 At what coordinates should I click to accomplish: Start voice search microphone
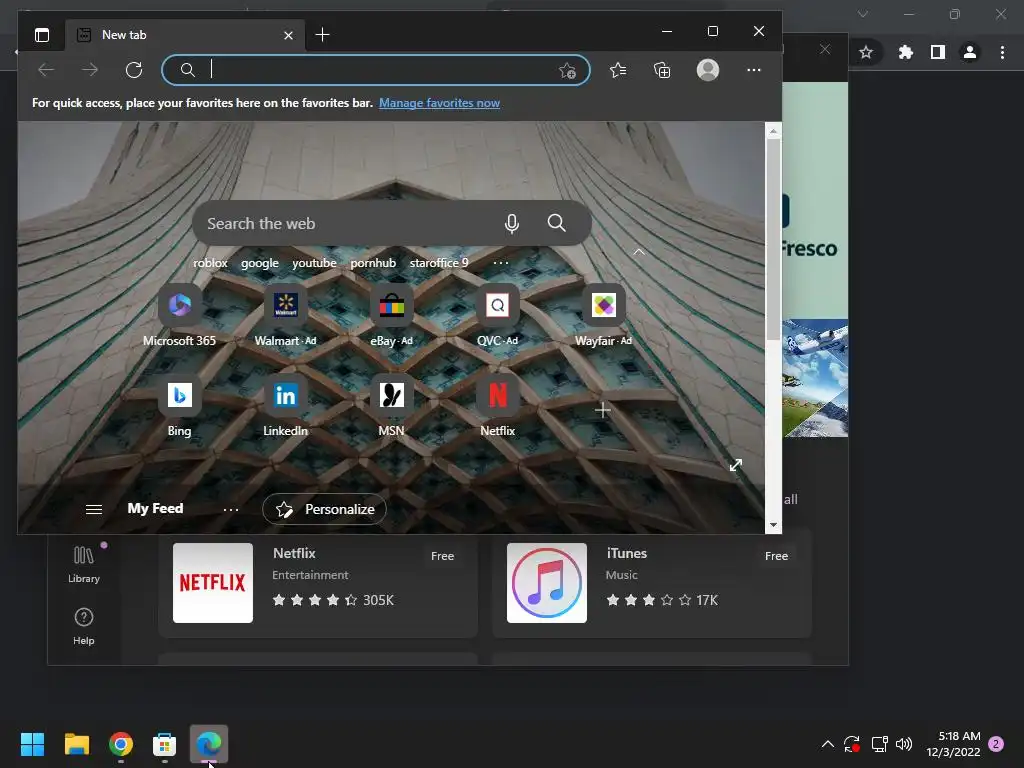click(x=512, y=223)
